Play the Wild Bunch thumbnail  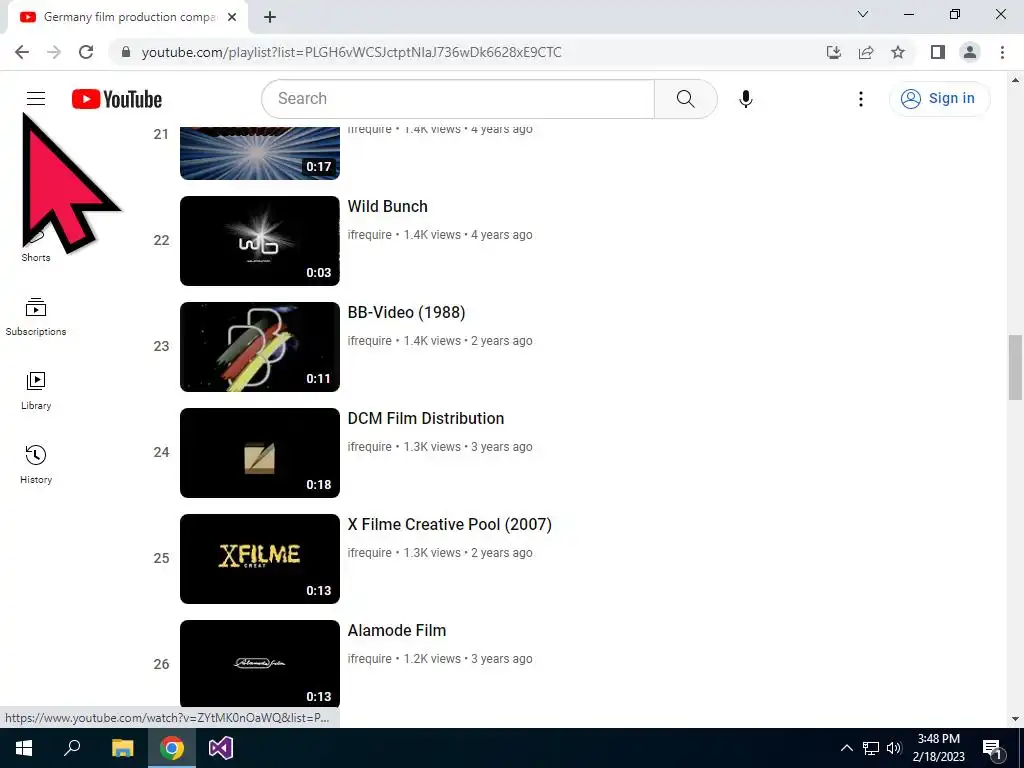[260, 241]
